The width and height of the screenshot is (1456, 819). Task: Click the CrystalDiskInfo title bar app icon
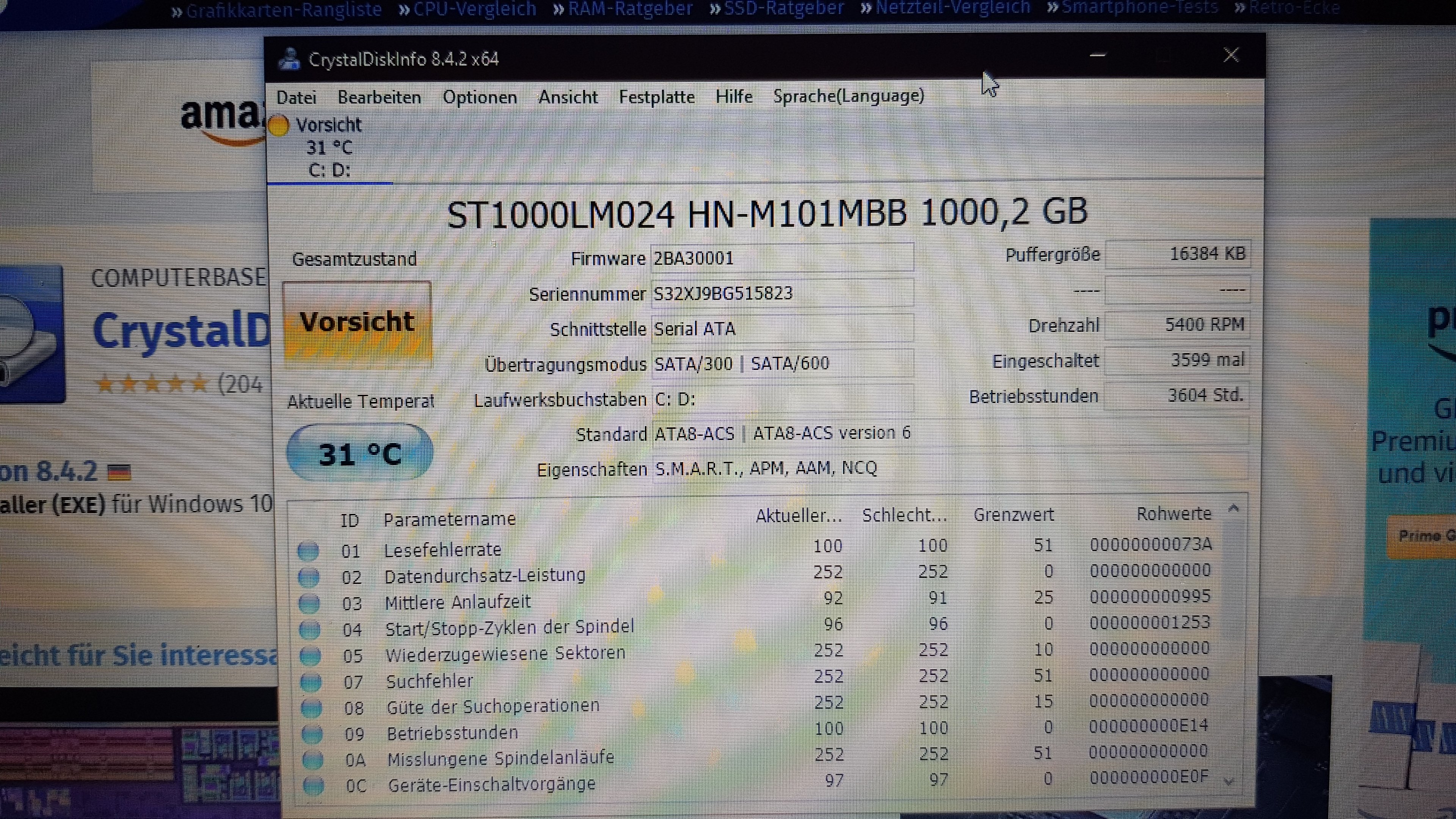(289, 59)
